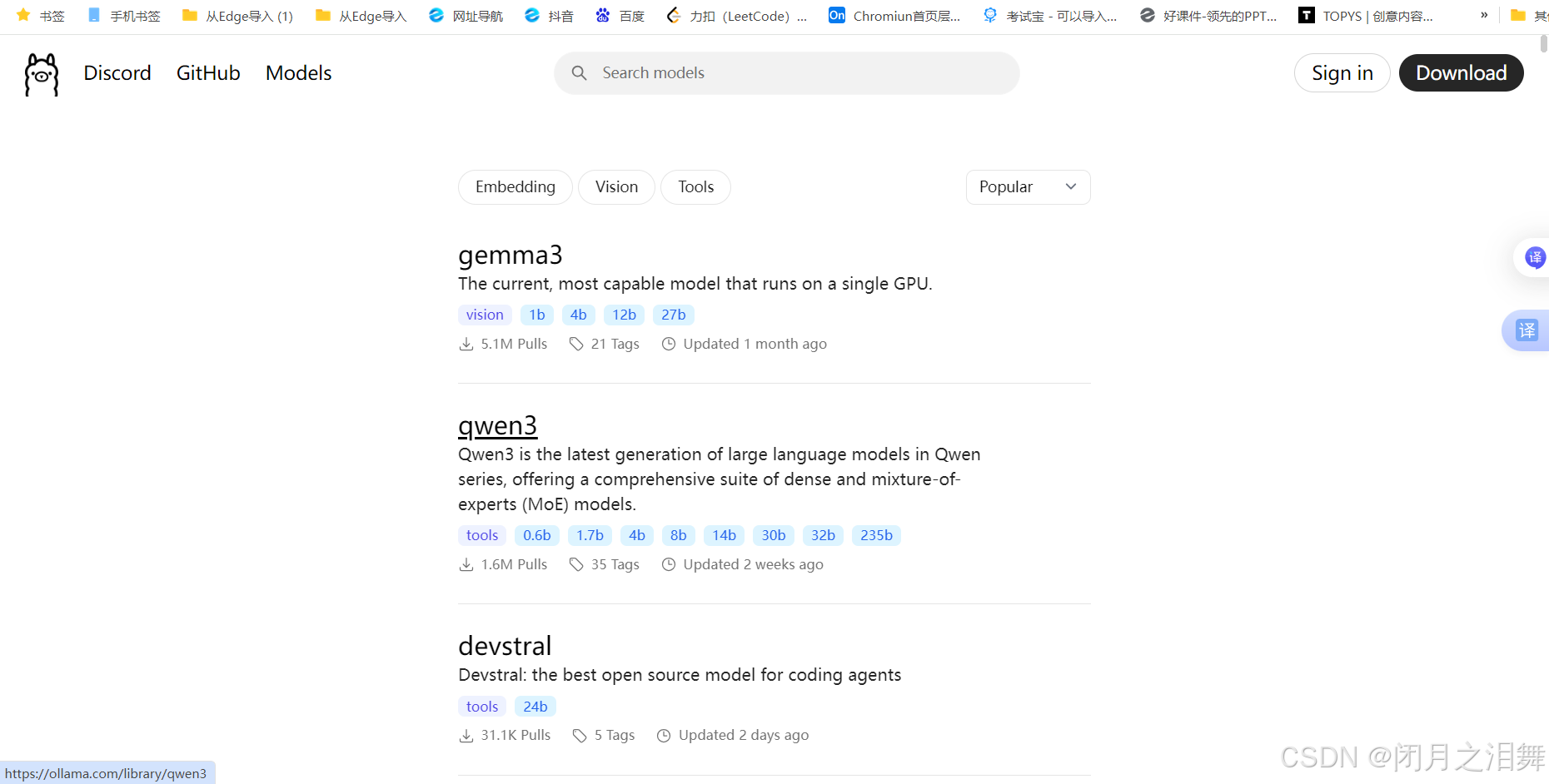This screenshot has width=1549, height=784.
Task: Click devstral 5 Tags text
Action: click(x=615, y=735)
